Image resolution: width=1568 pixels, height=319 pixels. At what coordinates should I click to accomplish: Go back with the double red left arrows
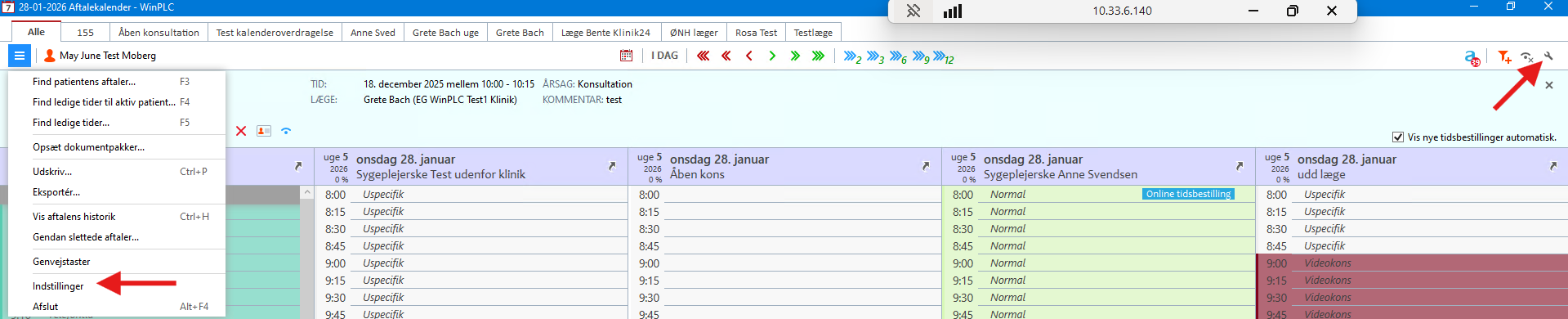point(726,56)
